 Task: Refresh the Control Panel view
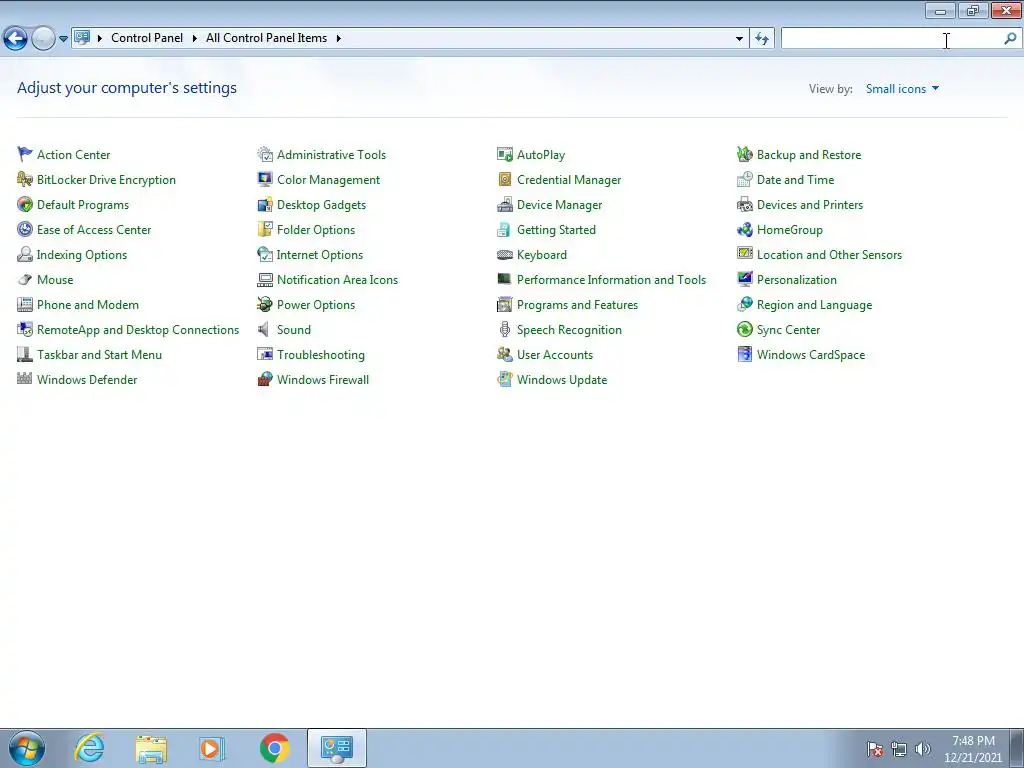761,39
